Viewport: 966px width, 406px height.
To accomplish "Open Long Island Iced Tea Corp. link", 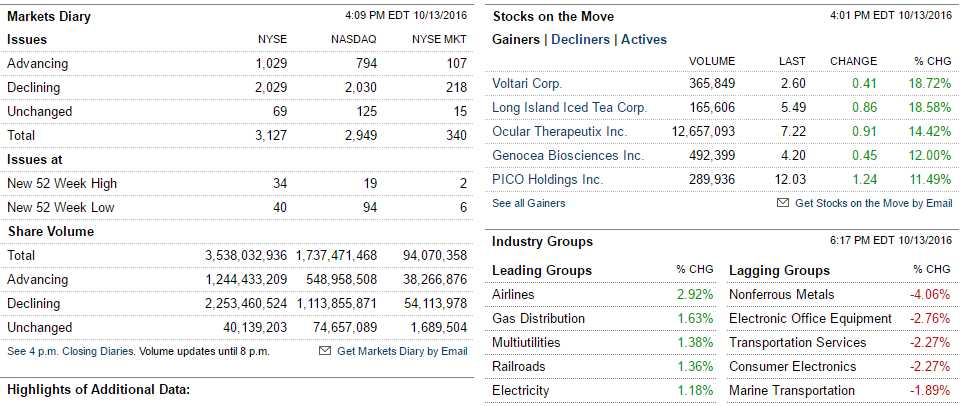I will coord(570,107).
